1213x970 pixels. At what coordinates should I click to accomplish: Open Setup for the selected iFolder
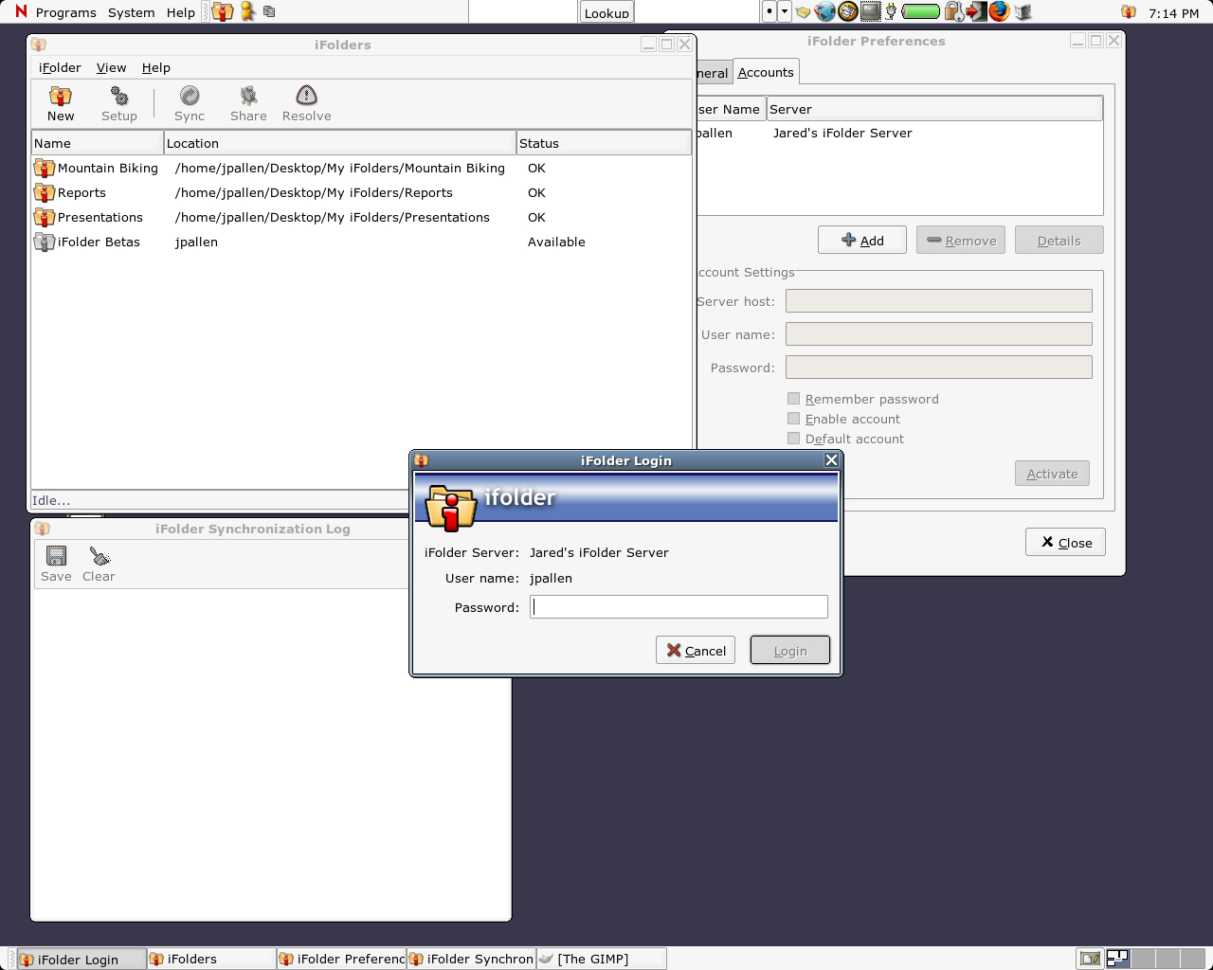[x=118, y=103]
